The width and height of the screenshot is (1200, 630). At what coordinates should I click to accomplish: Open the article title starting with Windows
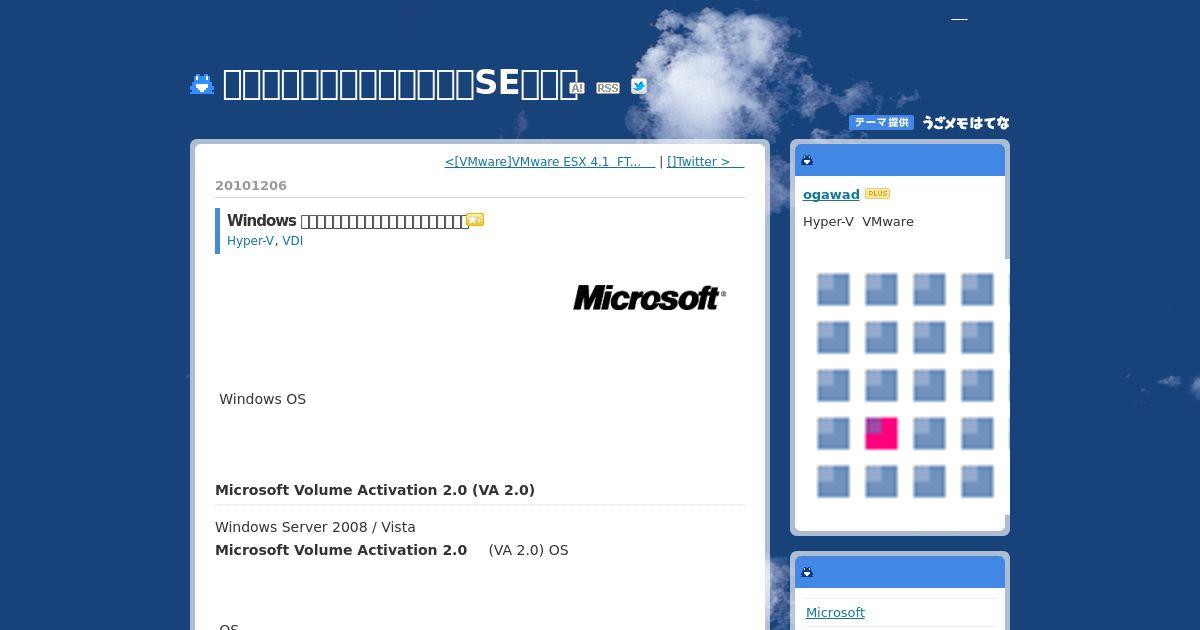coord(347,220)
